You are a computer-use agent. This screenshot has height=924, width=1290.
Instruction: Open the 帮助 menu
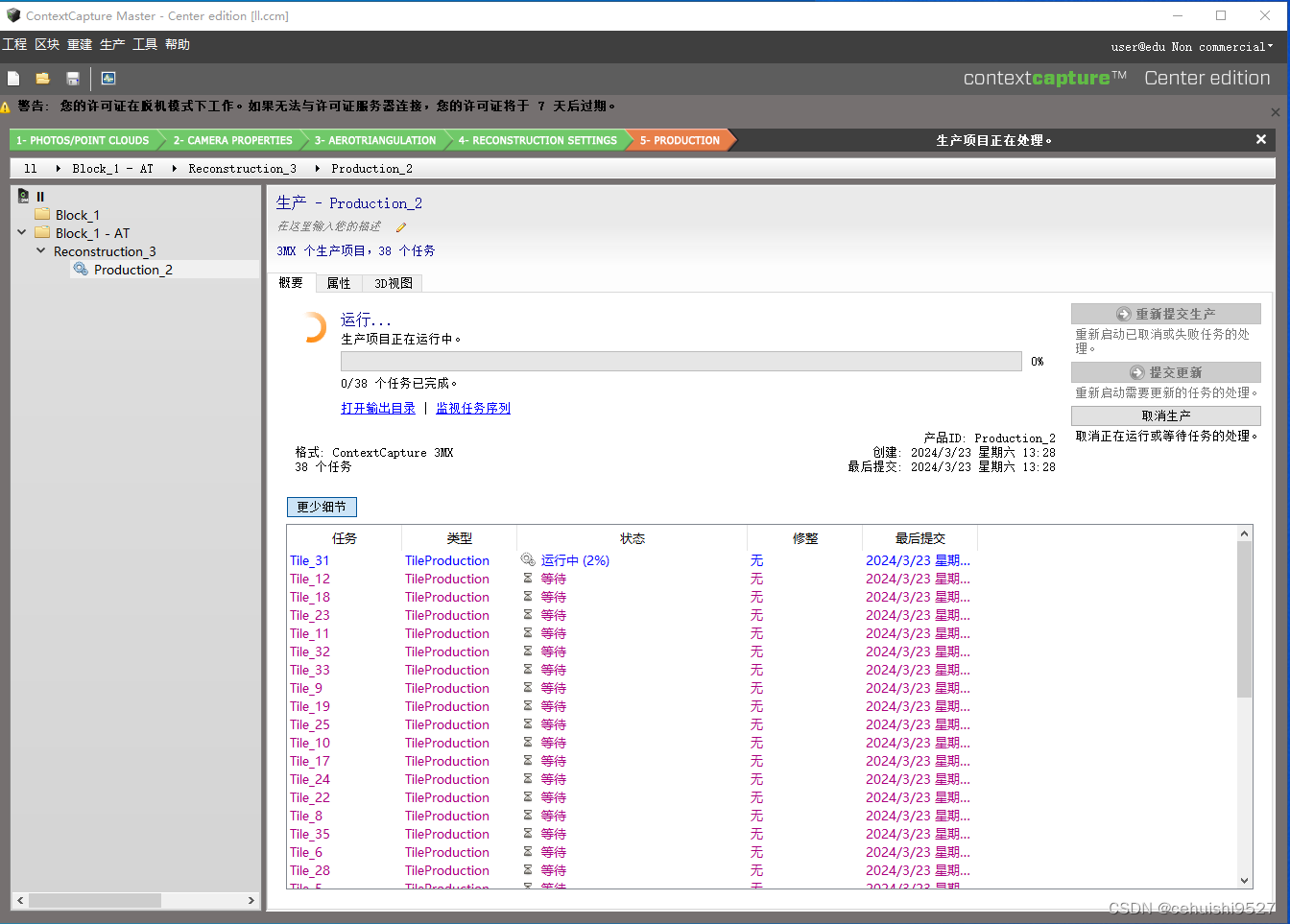pos(178,45)
